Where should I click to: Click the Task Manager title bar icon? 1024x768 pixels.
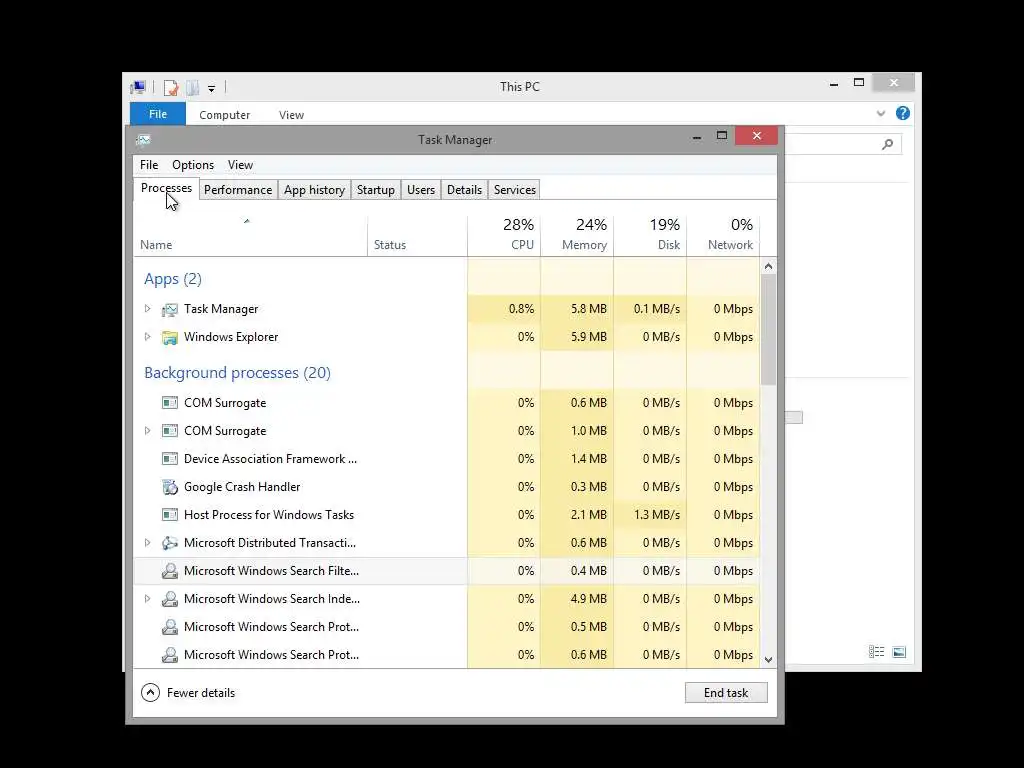pyautogui.click(x=144, y=140)
